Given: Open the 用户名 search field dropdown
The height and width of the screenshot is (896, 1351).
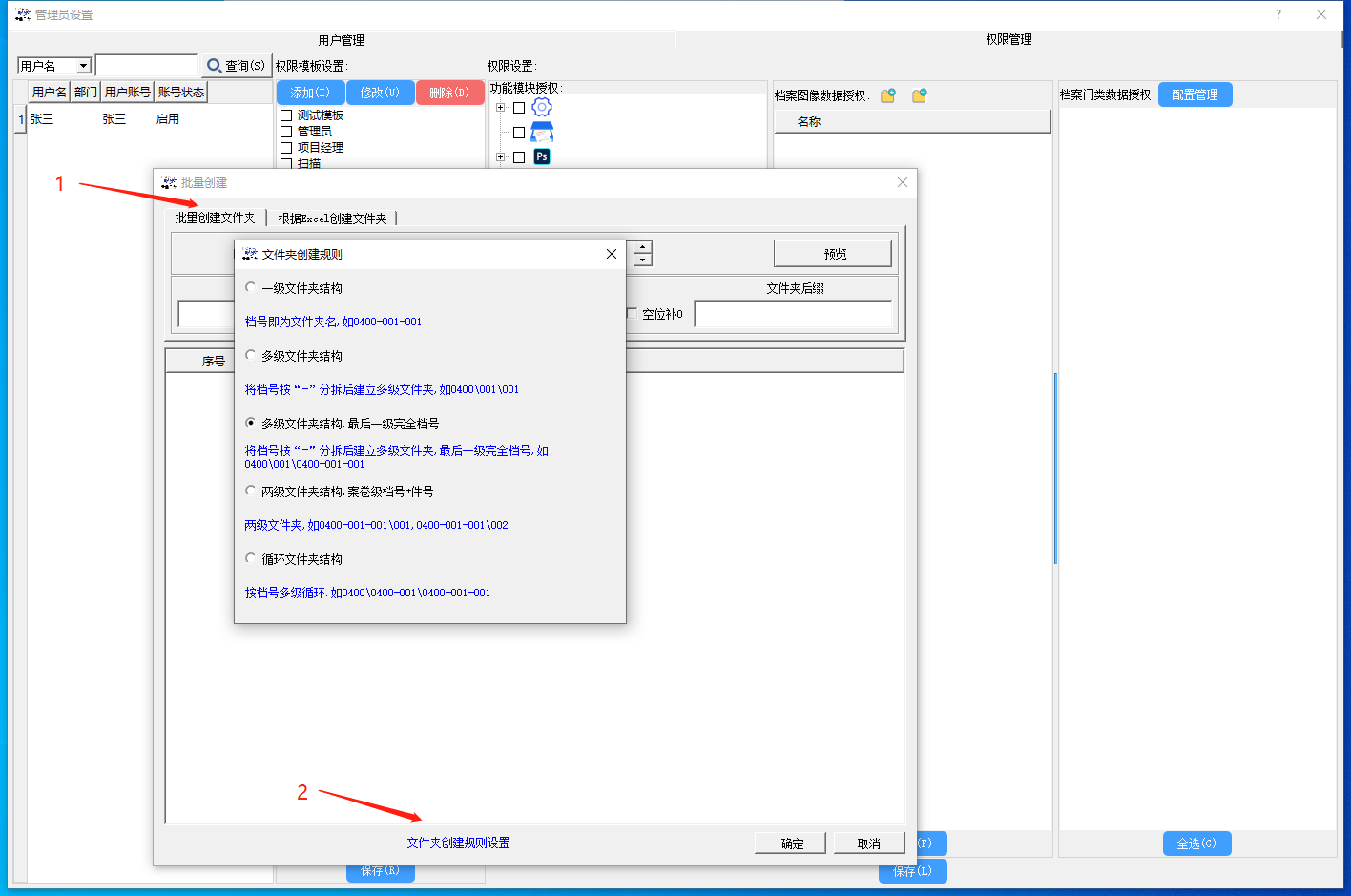Looking at the screenshot, I should point(83,66).
